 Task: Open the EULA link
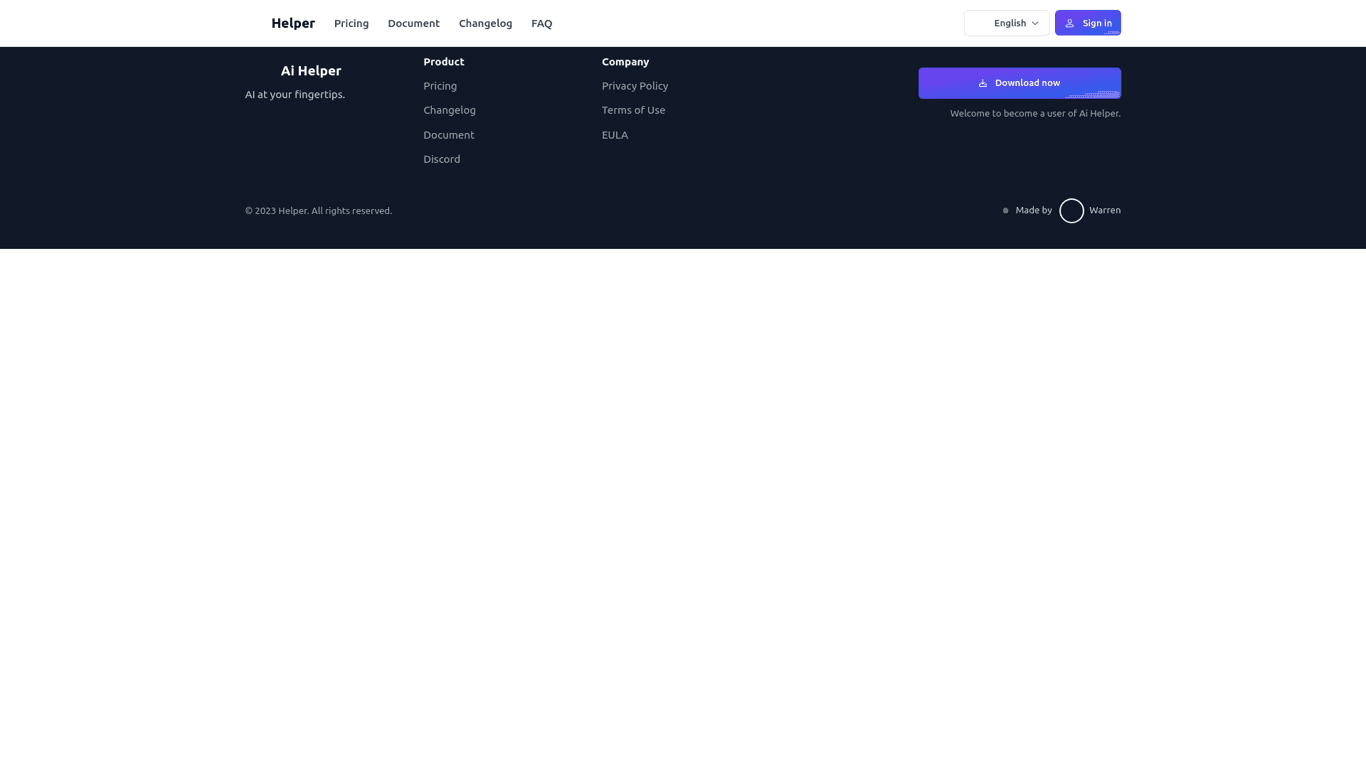click(614, 135)
